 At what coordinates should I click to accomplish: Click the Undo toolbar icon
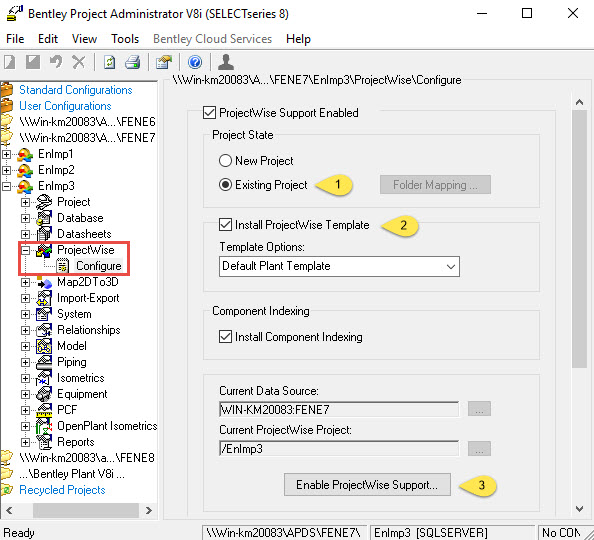click(56, 62)
